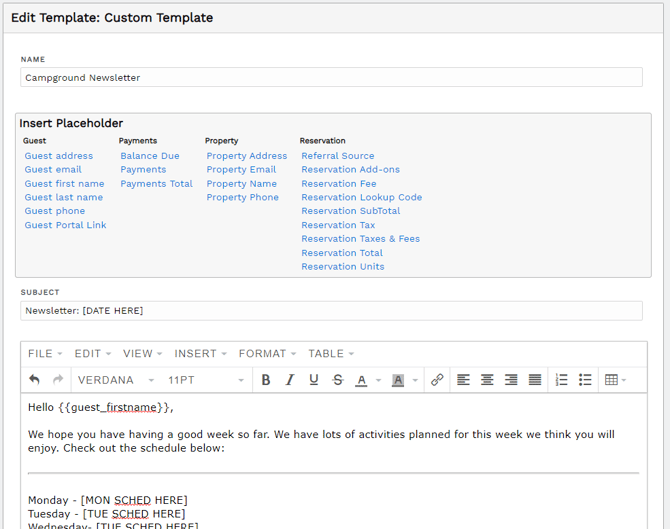Viewport: 670px width, 529px height.
Task: Insert a hyperlink with the link icon
Action: 437,379
